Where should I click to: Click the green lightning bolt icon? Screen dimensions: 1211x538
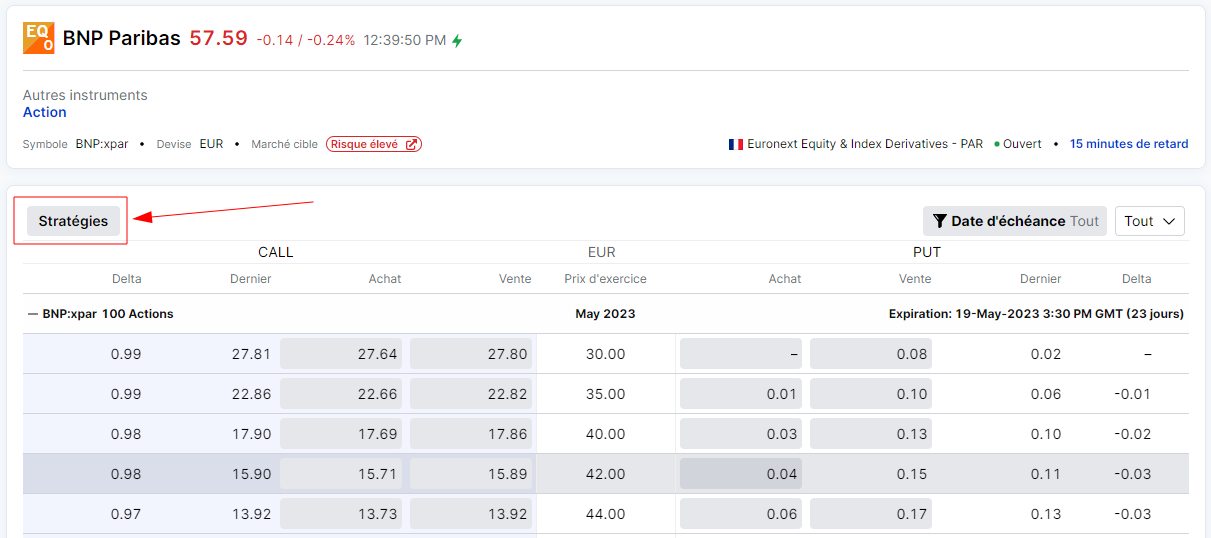[x=457, y=40]
